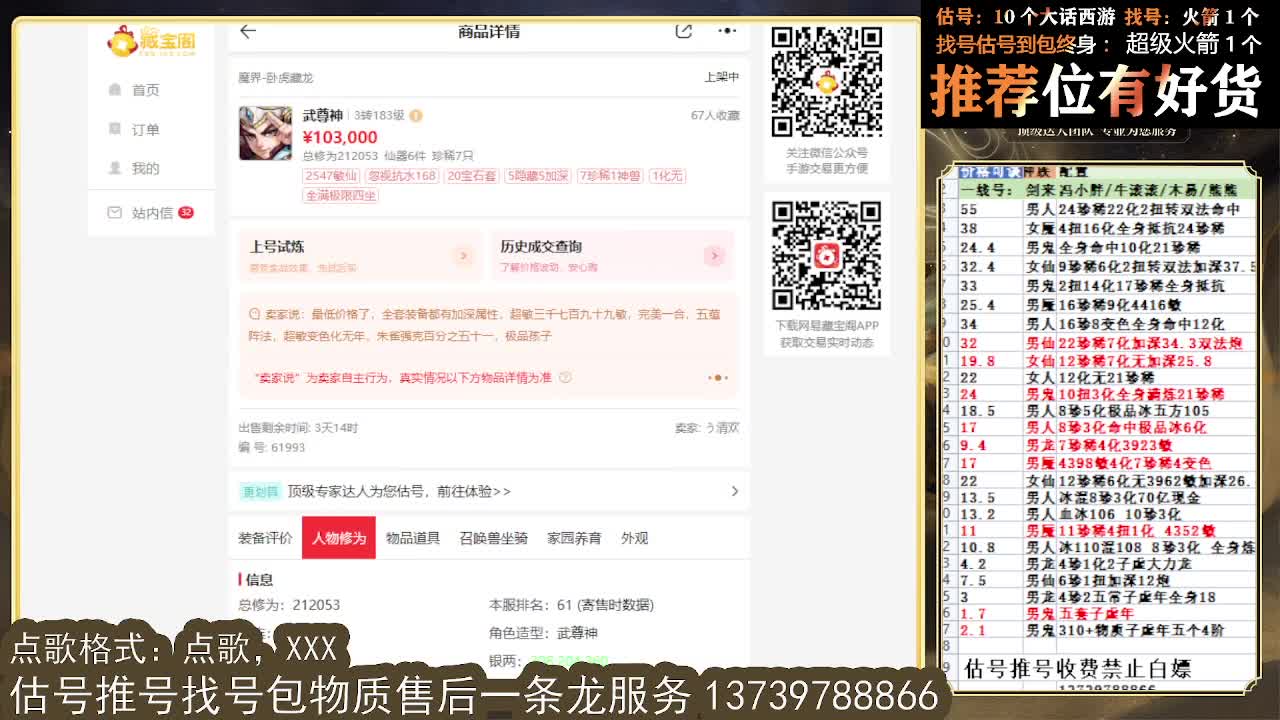
Task: Expand the 上号试炼 chevron arrow
Action: point(463,255)
